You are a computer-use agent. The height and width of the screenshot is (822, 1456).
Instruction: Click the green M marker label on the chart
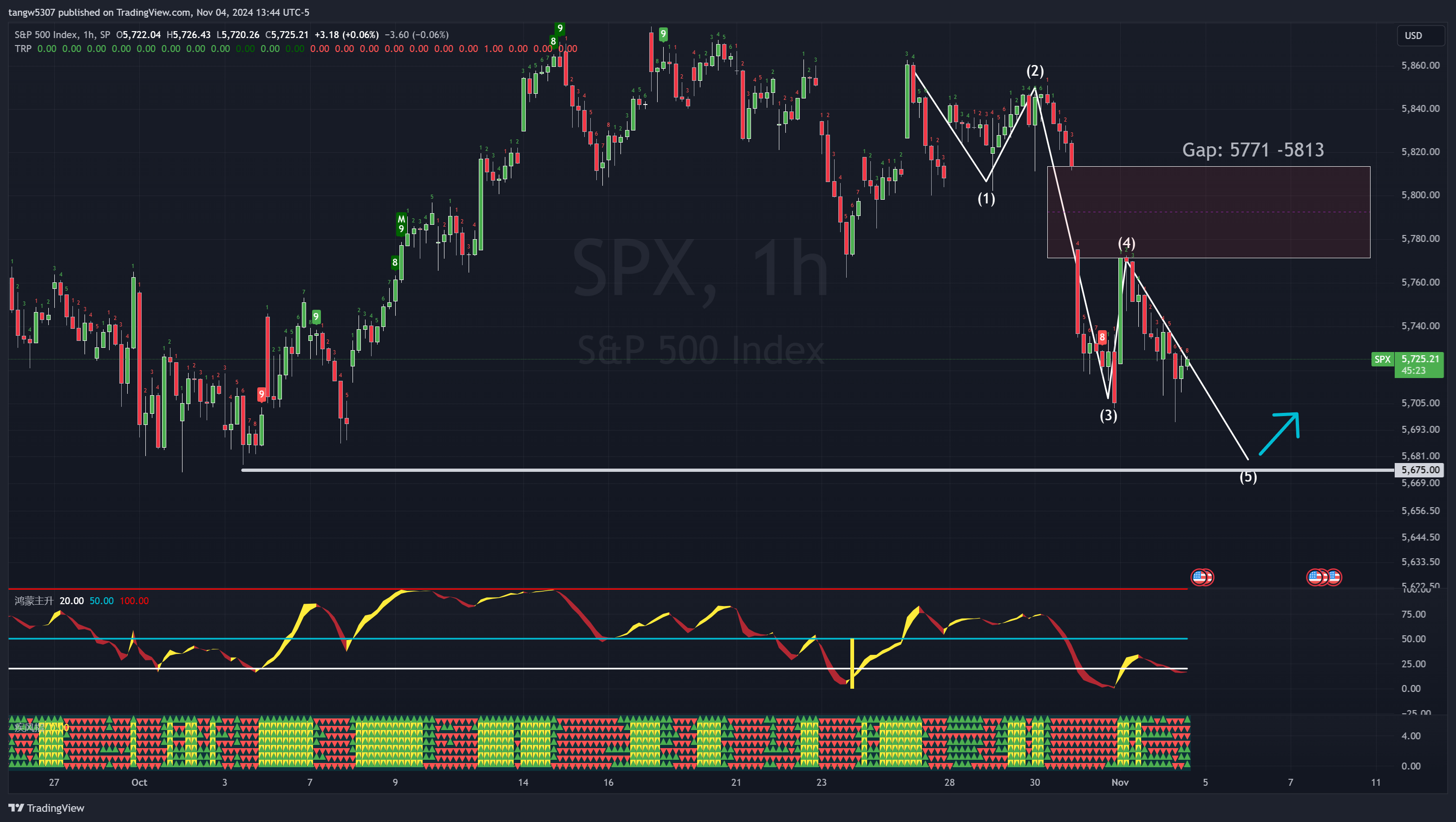coord(401,219)
